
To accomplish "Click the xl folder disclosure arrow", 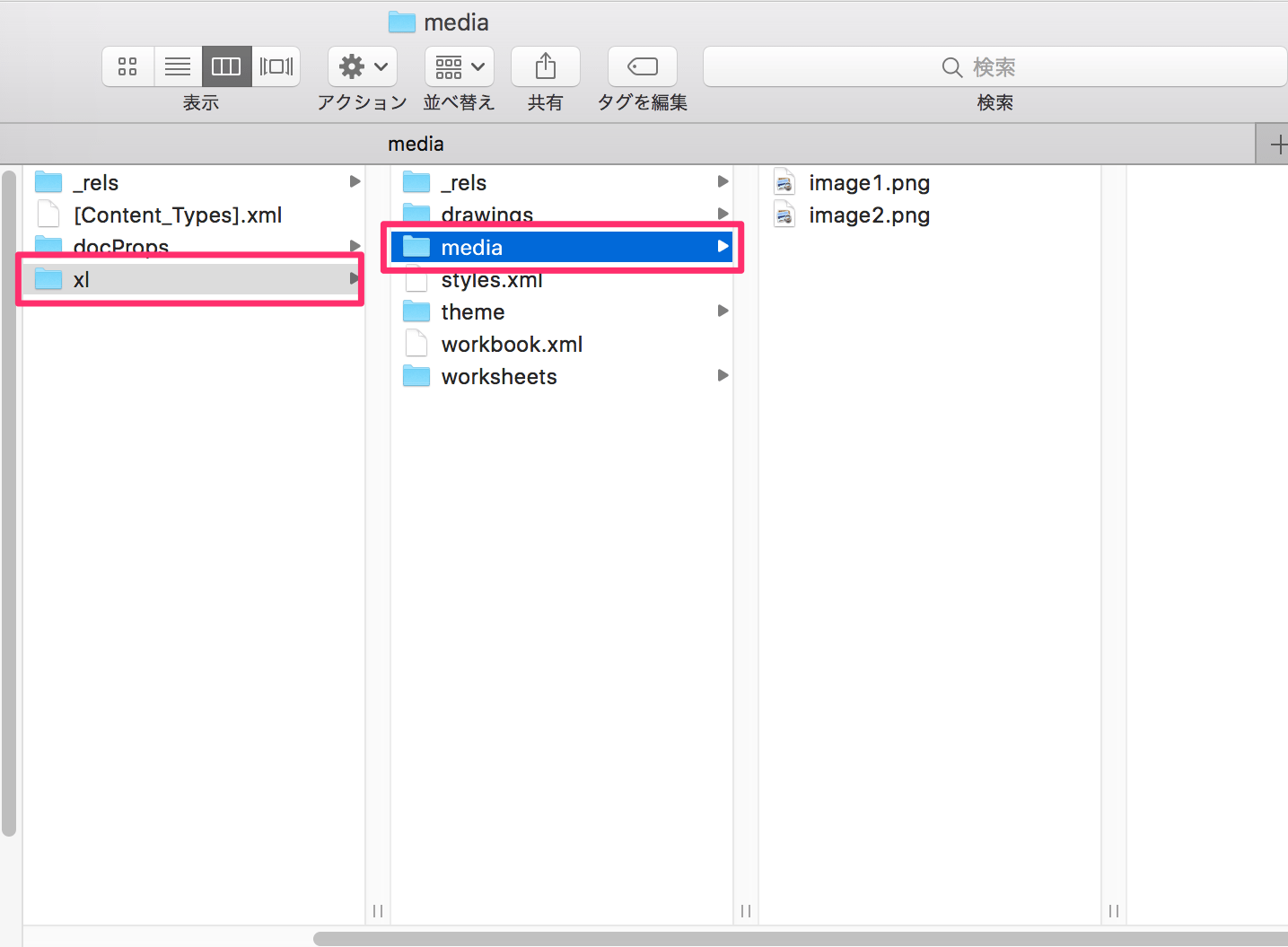I will tap(355, 278).
